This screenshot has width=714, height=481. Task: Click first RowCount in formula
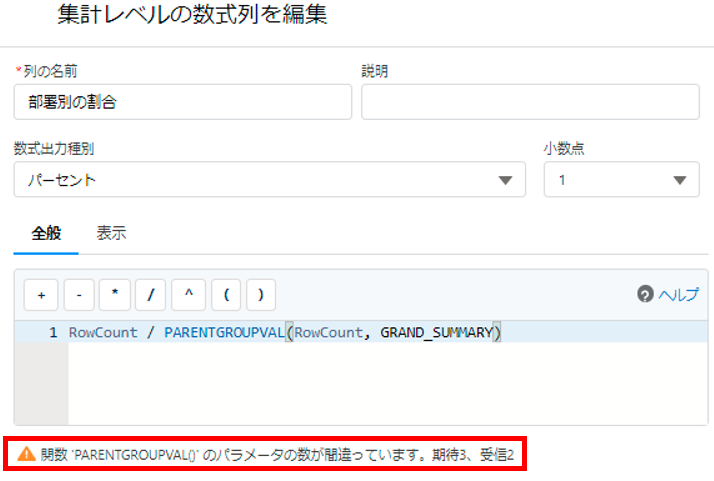(103, 333)
